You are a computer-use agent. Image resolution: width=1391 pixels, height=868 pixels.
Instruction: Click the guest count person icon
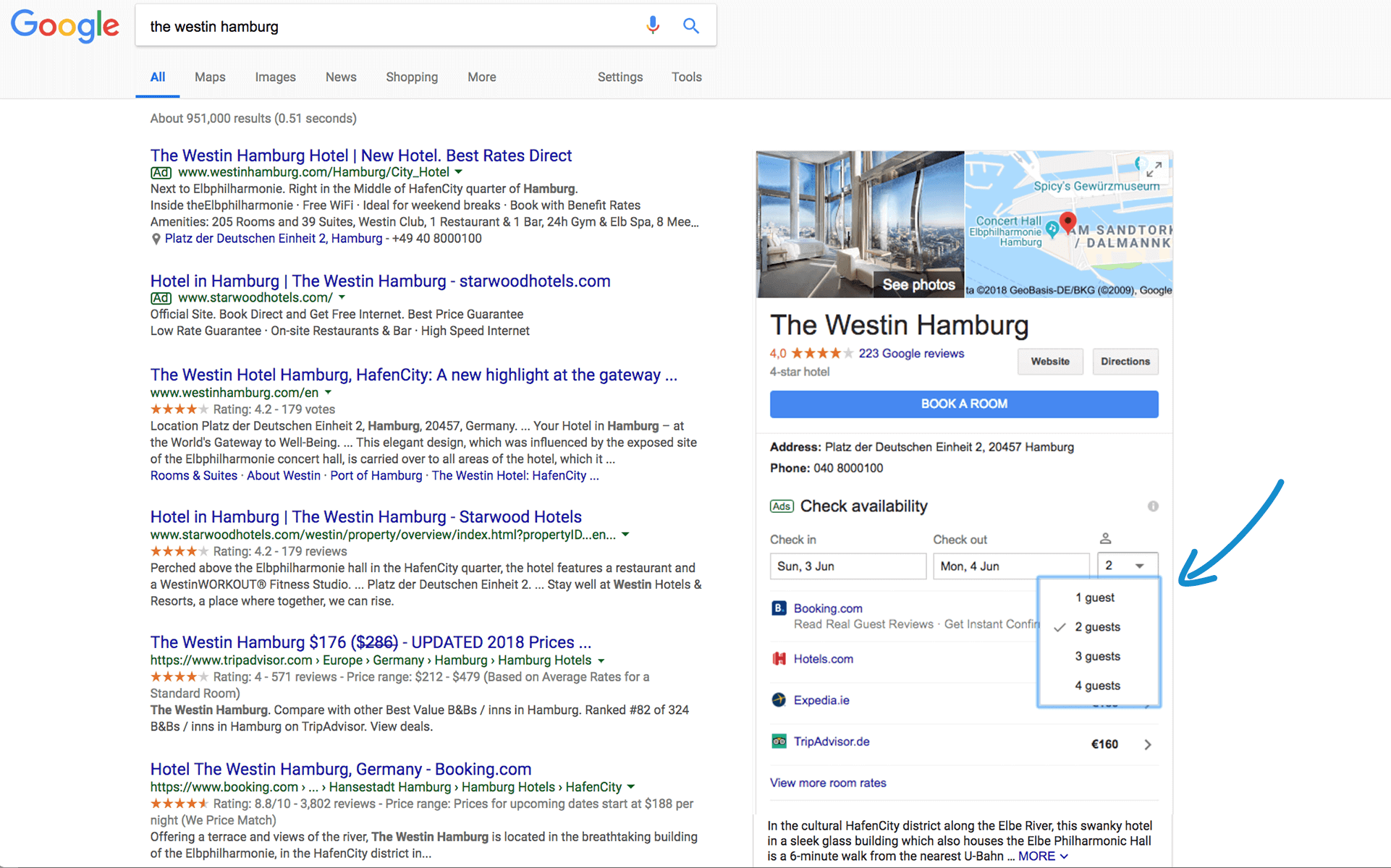[1106, 538]
